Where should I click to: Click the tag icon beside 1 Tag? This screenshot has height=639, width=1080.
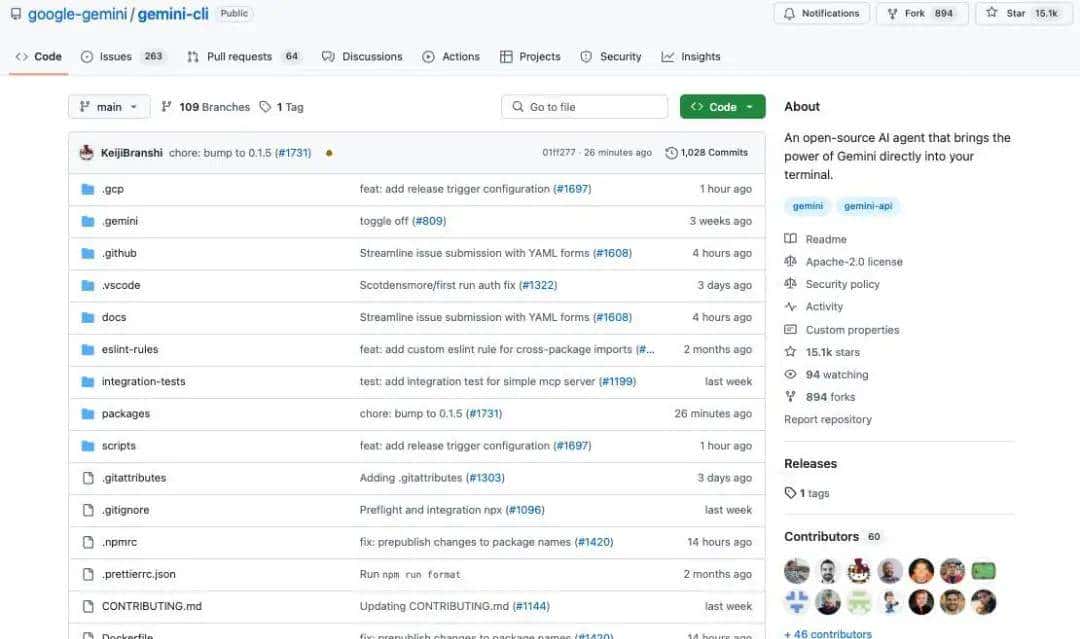pyautogui.click(x=265, y=107)
